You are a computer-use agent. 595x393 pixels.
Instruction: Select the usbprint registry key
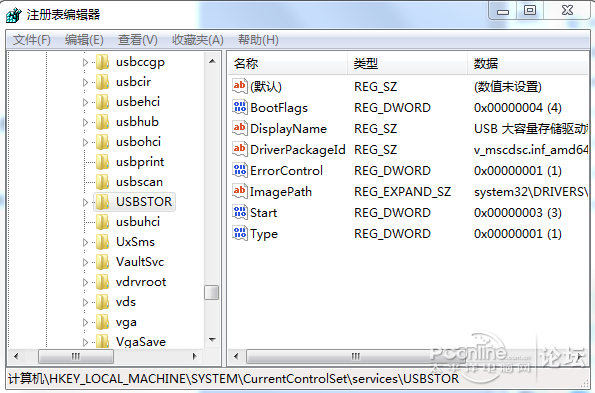140,162
